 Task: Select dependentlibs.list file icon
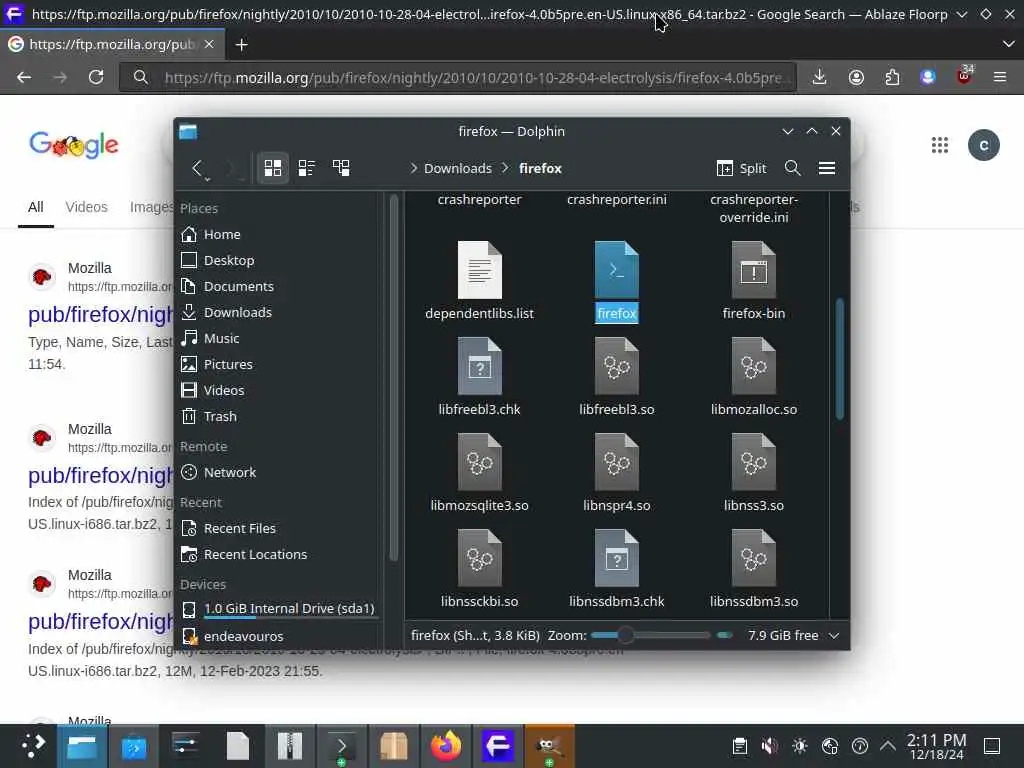[x=479, y=270]
